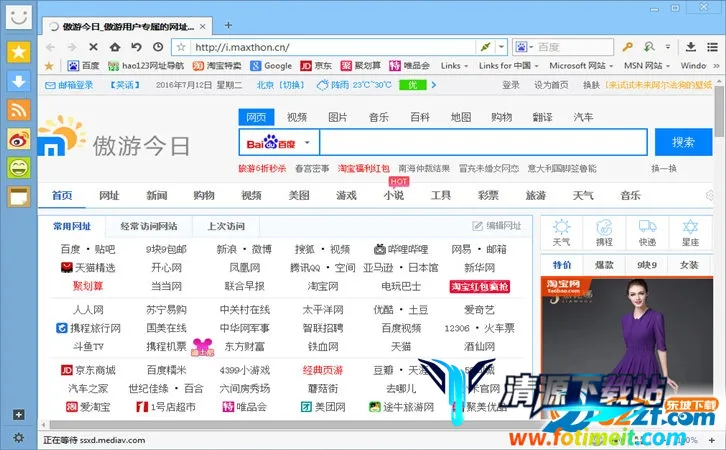This screenshot has width=726, height=450.
Task: Click the address bar URL field
Action: 330,47
